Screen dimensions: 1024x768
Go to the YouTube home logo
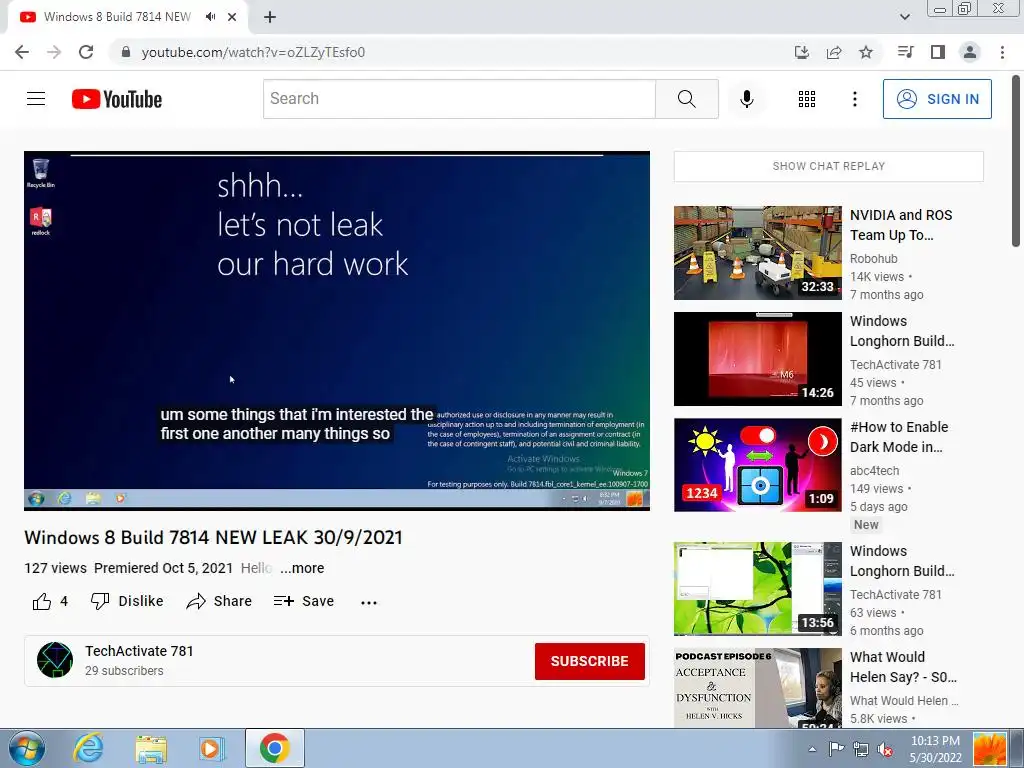117,99
